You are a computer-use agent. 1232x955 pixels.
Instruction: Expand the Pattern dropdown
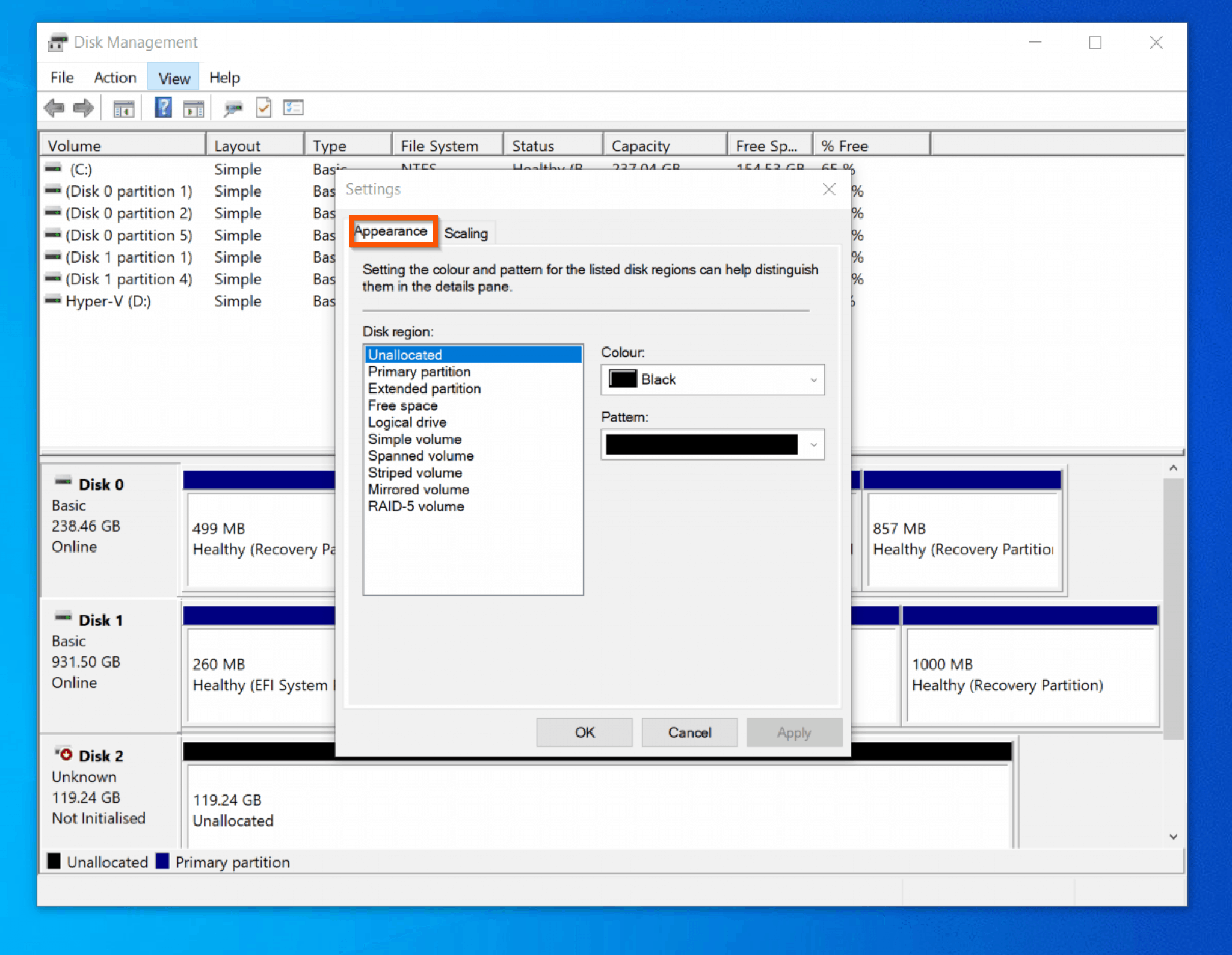point(813,445)
